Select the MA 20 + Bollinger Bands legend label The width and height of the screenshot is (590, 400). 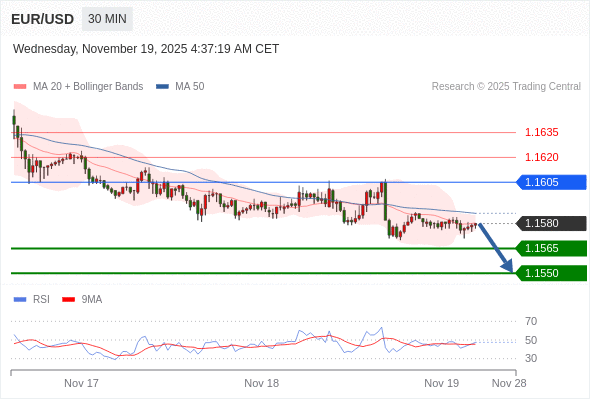(88, 87)
